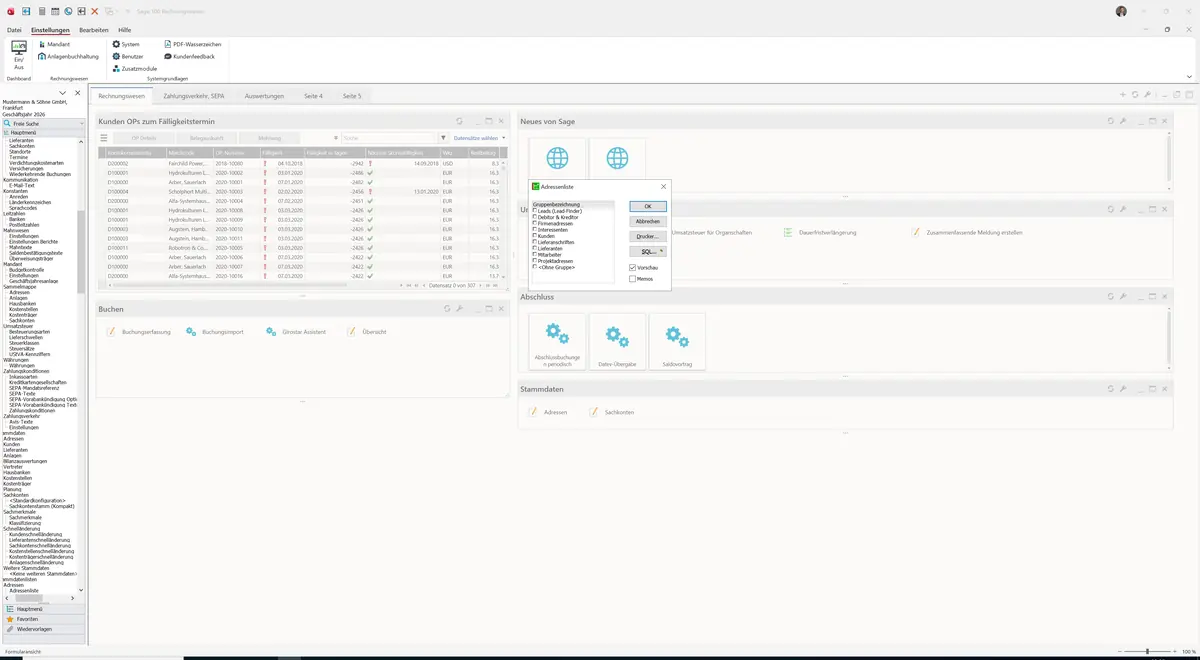Confirm the Adressenliste dialog with OK
Screen dimensions: 1200x660
(x=648, y=206)
